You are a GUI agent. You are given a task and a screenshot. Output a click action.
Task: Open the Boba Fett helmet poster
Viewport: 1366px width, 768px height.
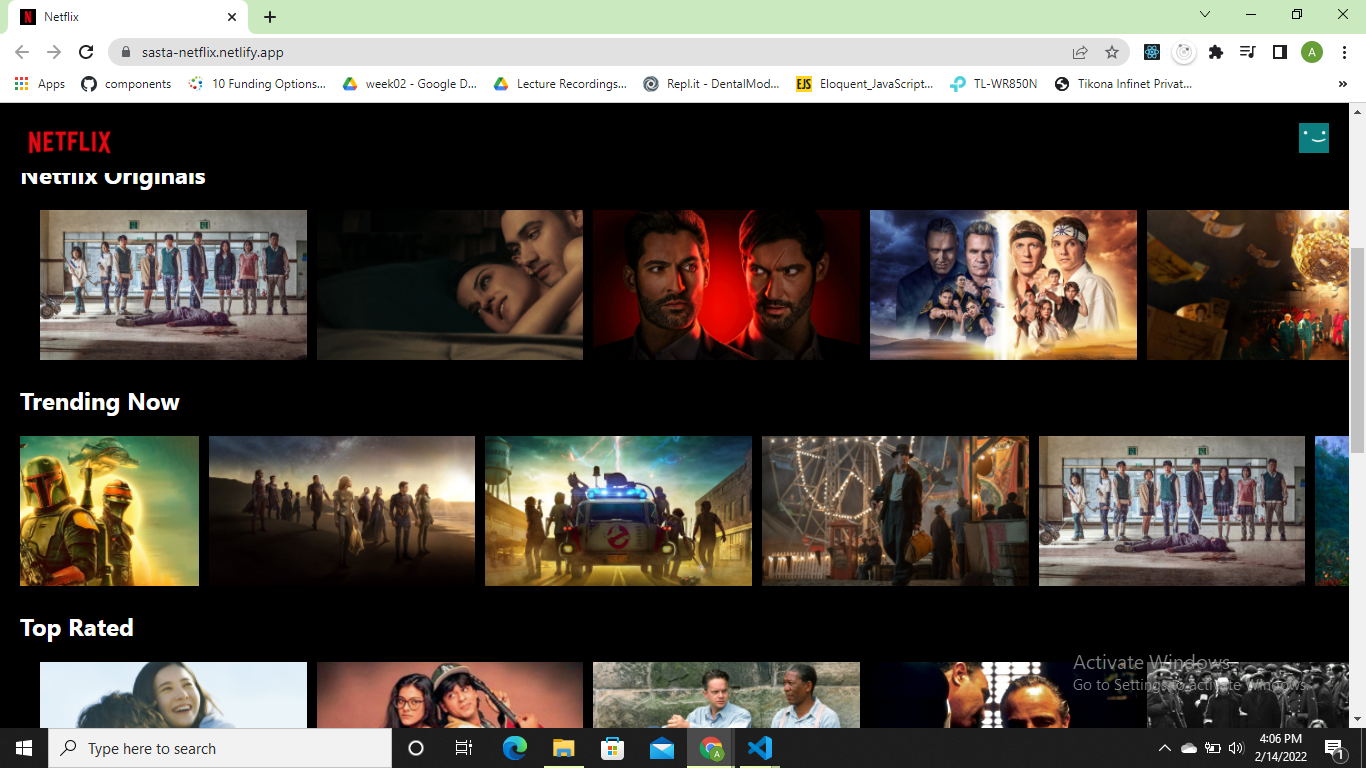coord(109,511)
